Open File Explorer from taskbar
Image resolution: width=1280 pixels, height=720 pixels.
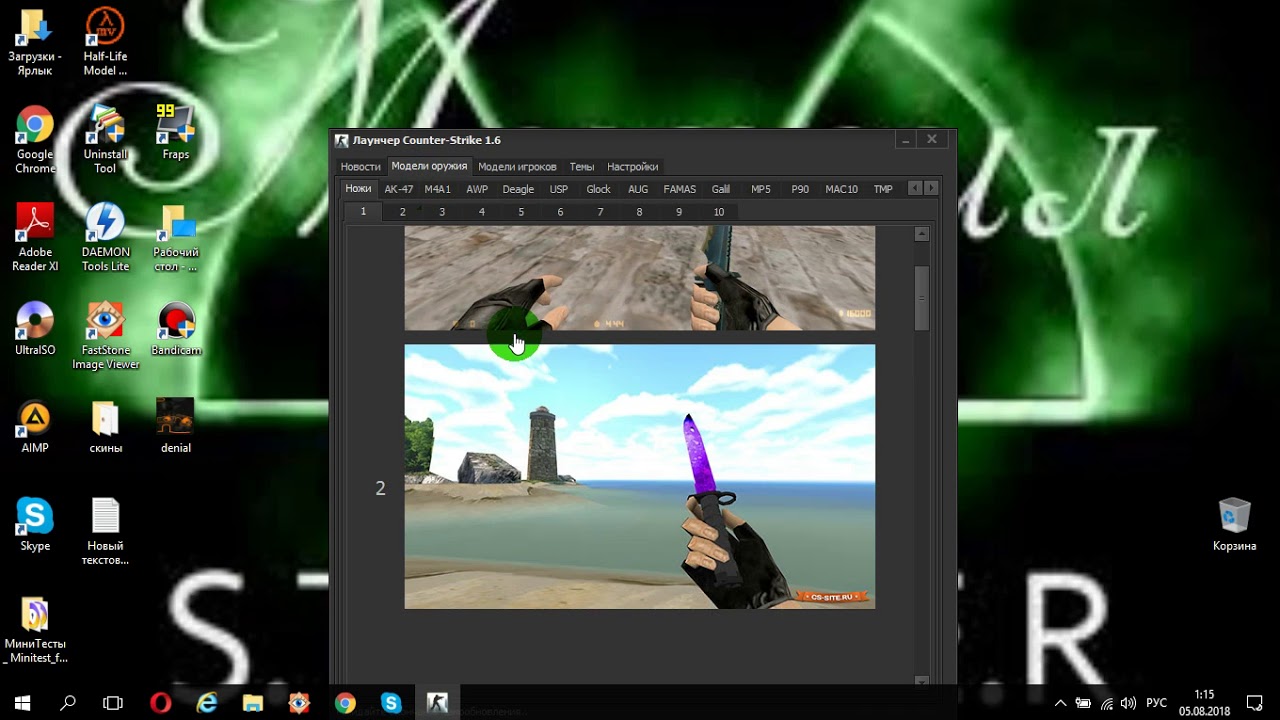(x=252, y=703)
